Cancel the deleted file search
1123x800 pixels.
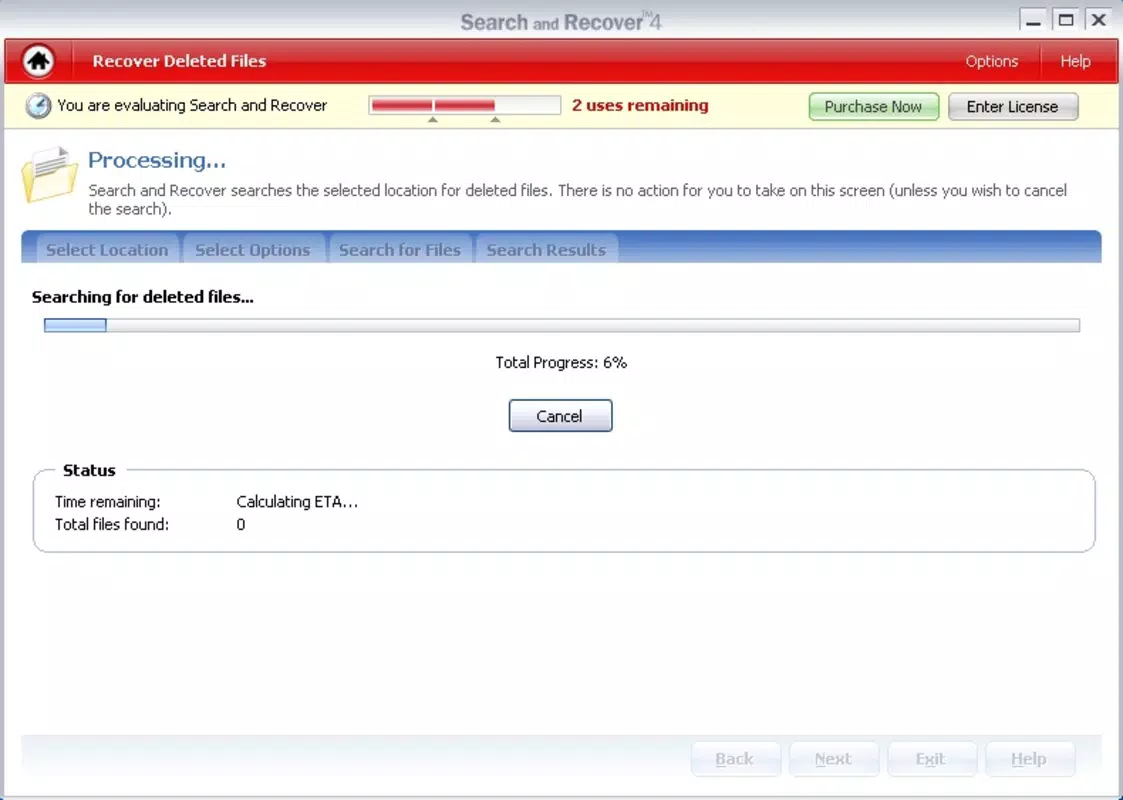pyautogui.click(x=560, y=416)
